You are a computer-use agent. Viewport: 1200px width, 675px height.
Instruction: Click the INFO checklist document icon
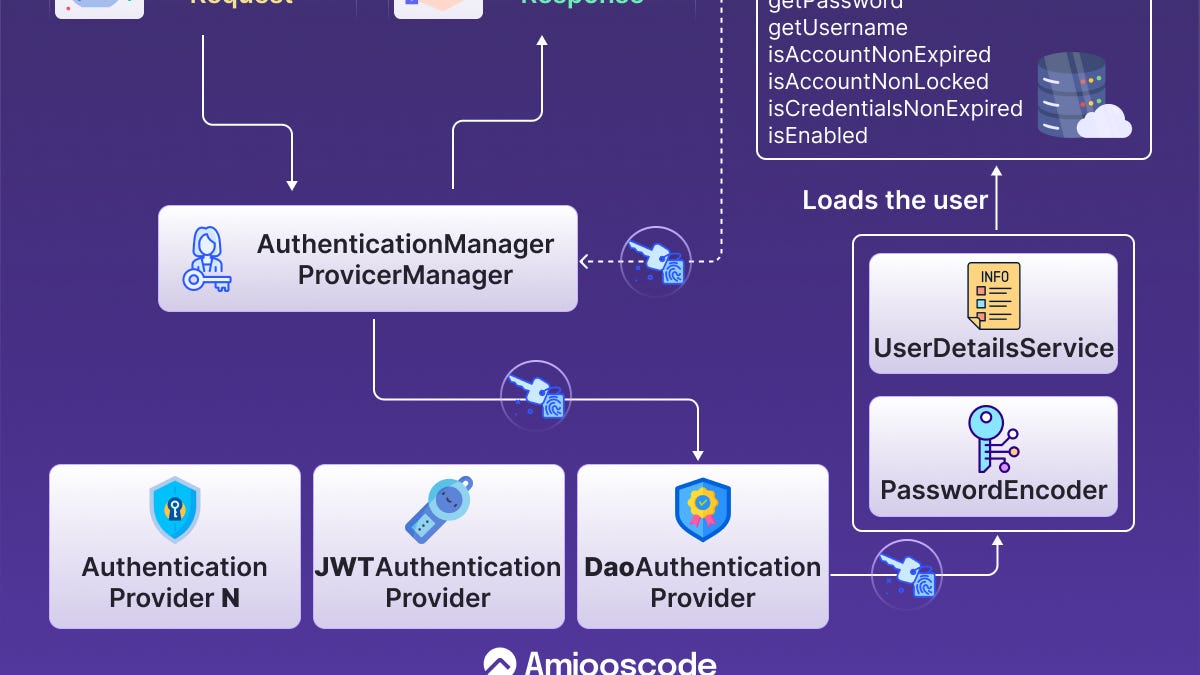coord(994,296)
